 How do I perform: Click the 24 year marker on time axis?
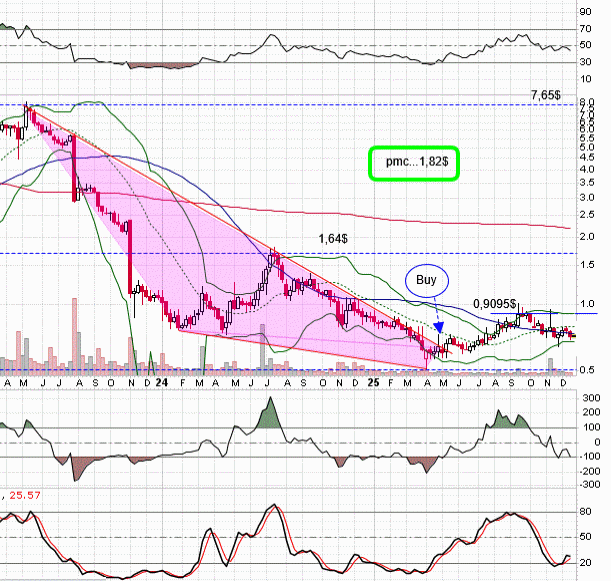(x=165, y=382)
